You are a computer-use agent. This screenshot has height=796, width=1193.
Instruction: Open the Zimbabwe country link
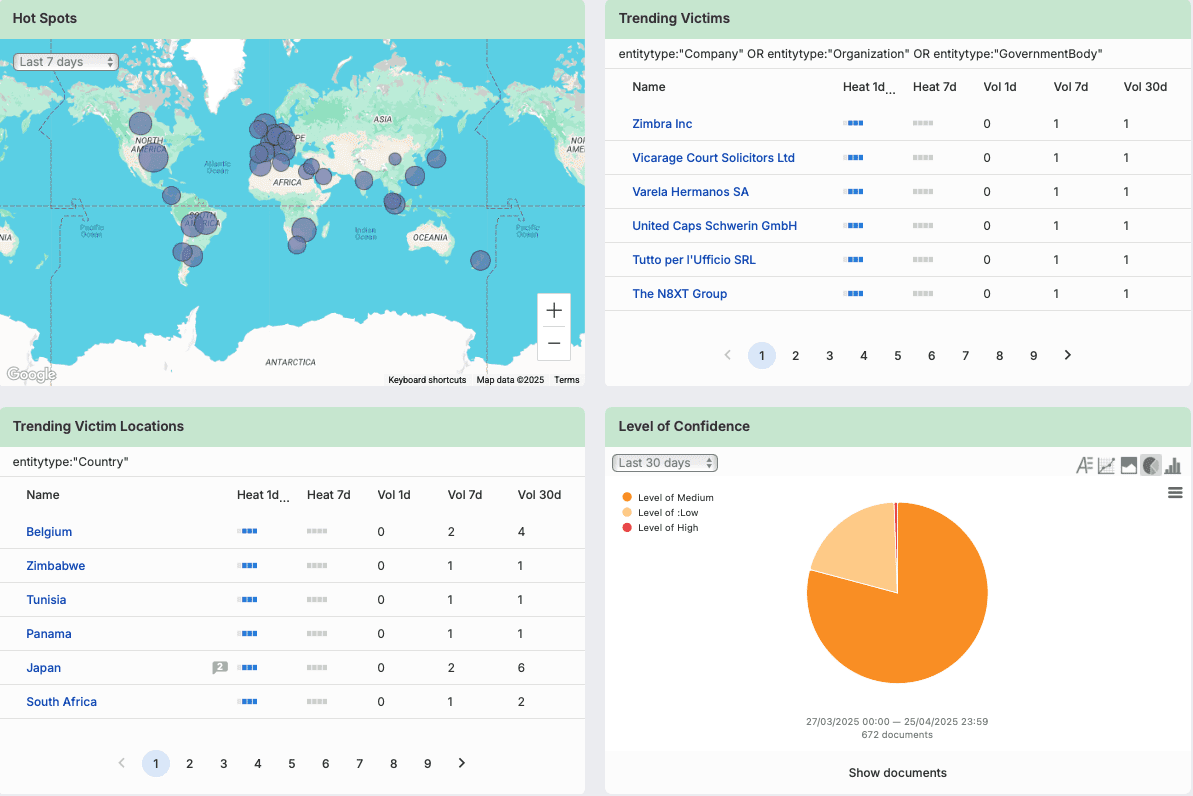click(x=56, y=565)
